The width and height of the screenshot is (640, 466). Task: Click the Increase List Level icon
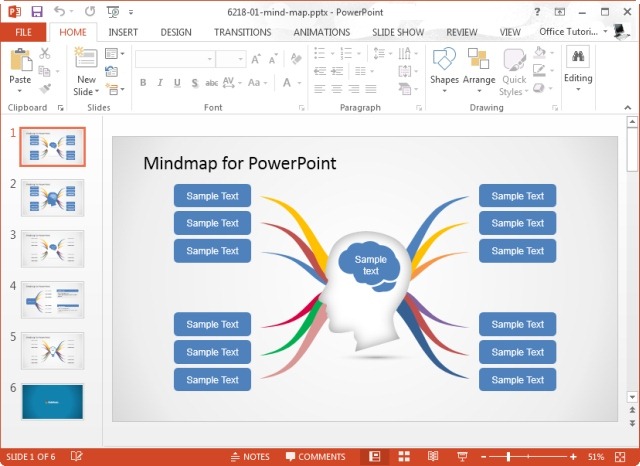coord(337,71)
